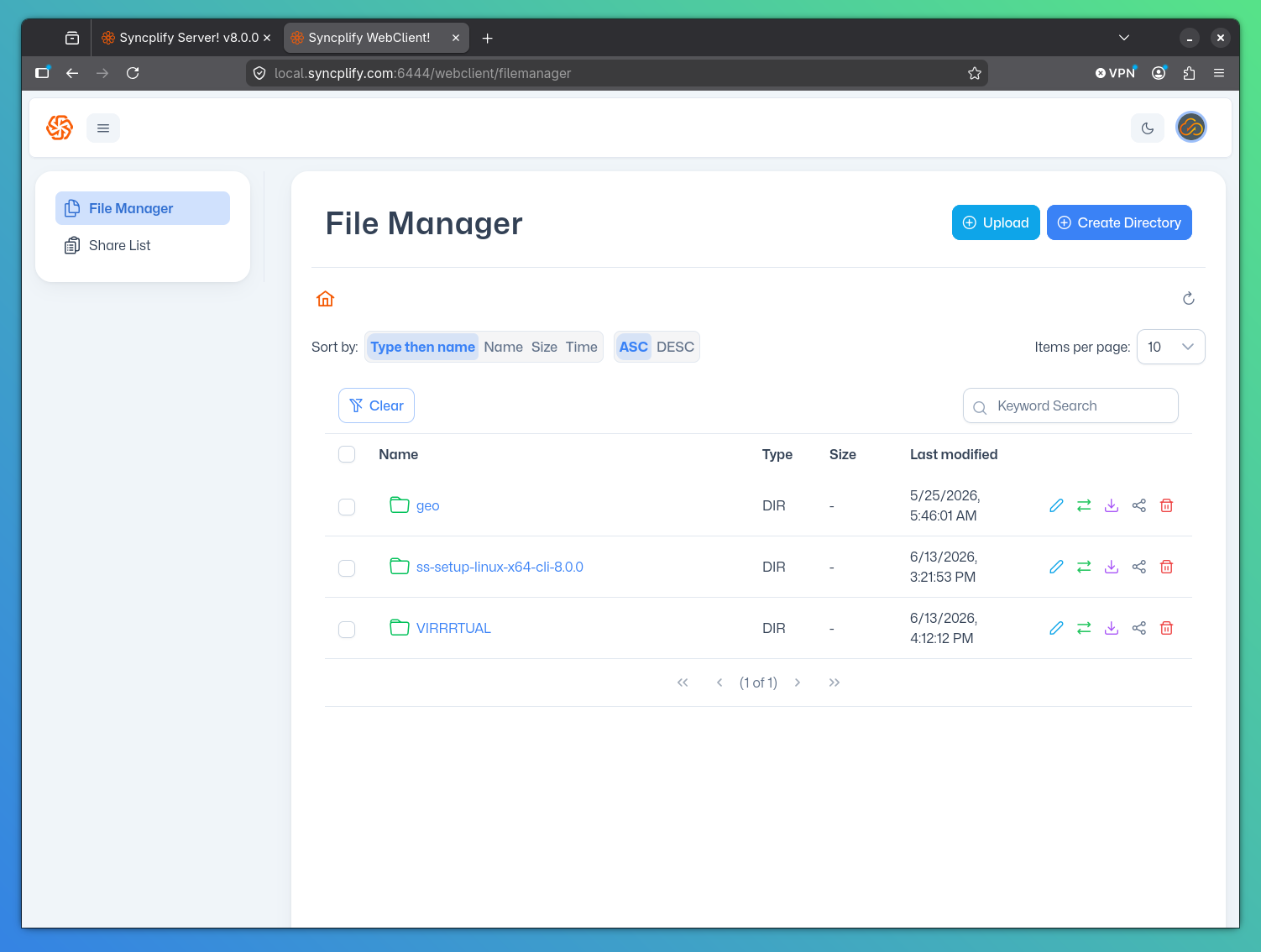This screenshot has height=952, width=1261.
Task: Download the ss-setup-linux-x64-cli-8.0.0 directory
Action: [x=1112, y=567]
